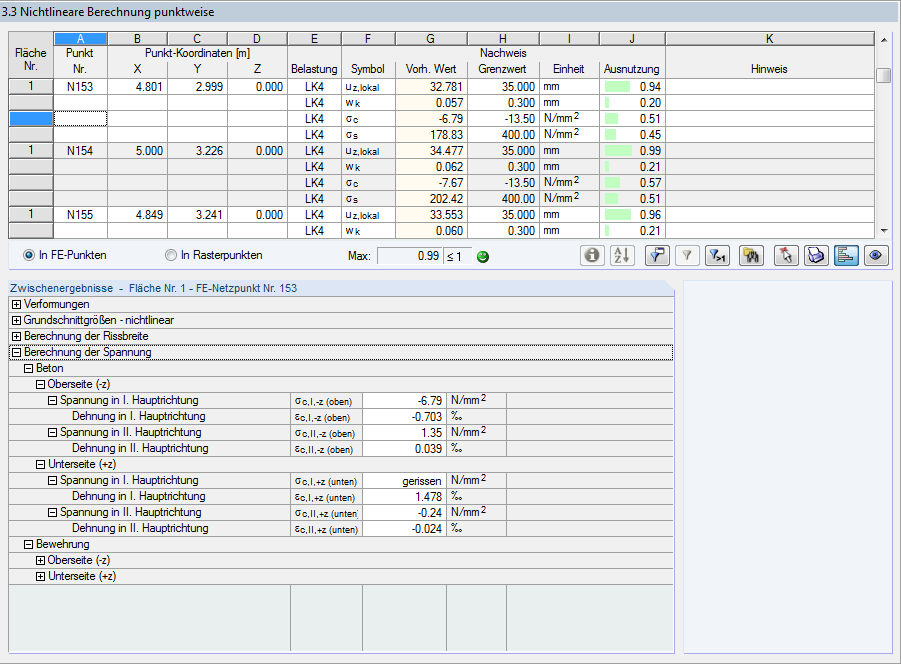Screen dimensions: 901x664
Task: Click the info icon button
Action: pos(592,255)
